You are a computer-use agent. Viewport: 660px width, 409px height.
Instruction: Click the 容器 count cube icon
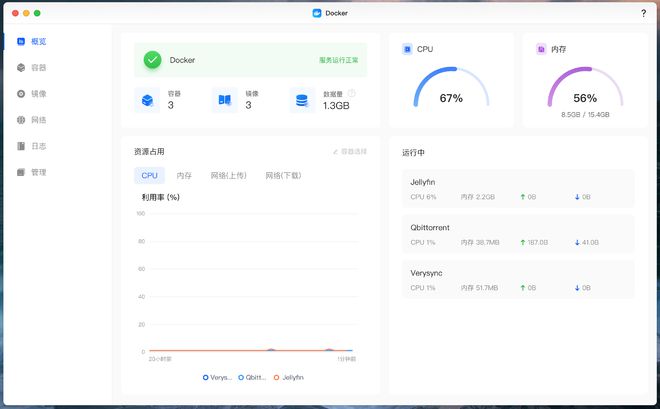pos(147,100)
